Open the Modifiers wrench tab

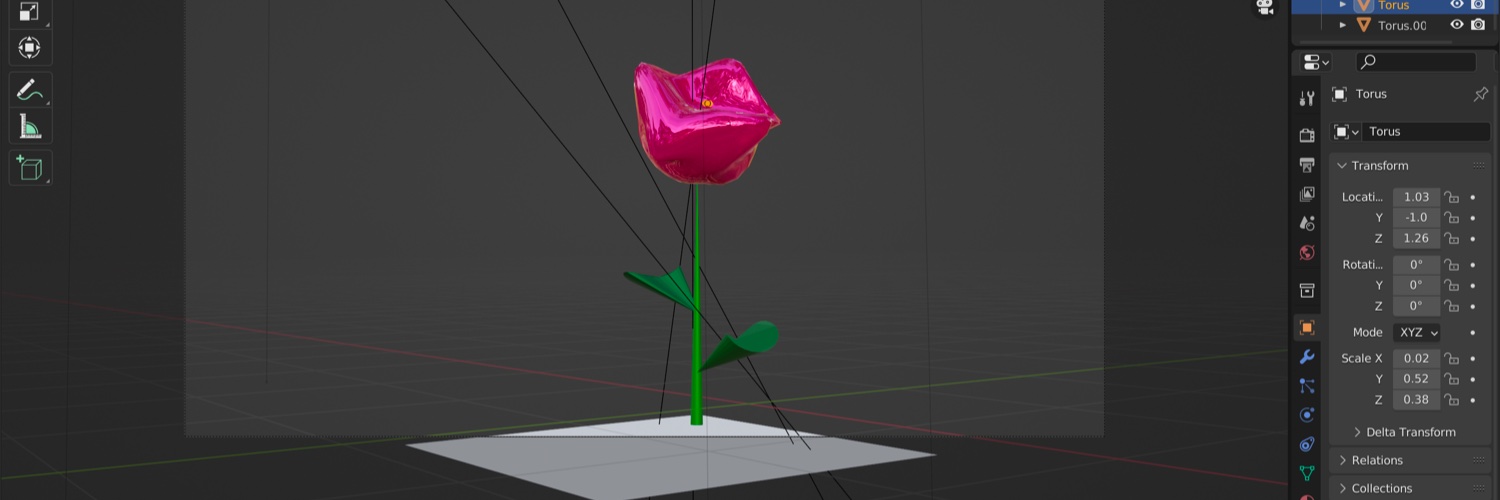1307,356
